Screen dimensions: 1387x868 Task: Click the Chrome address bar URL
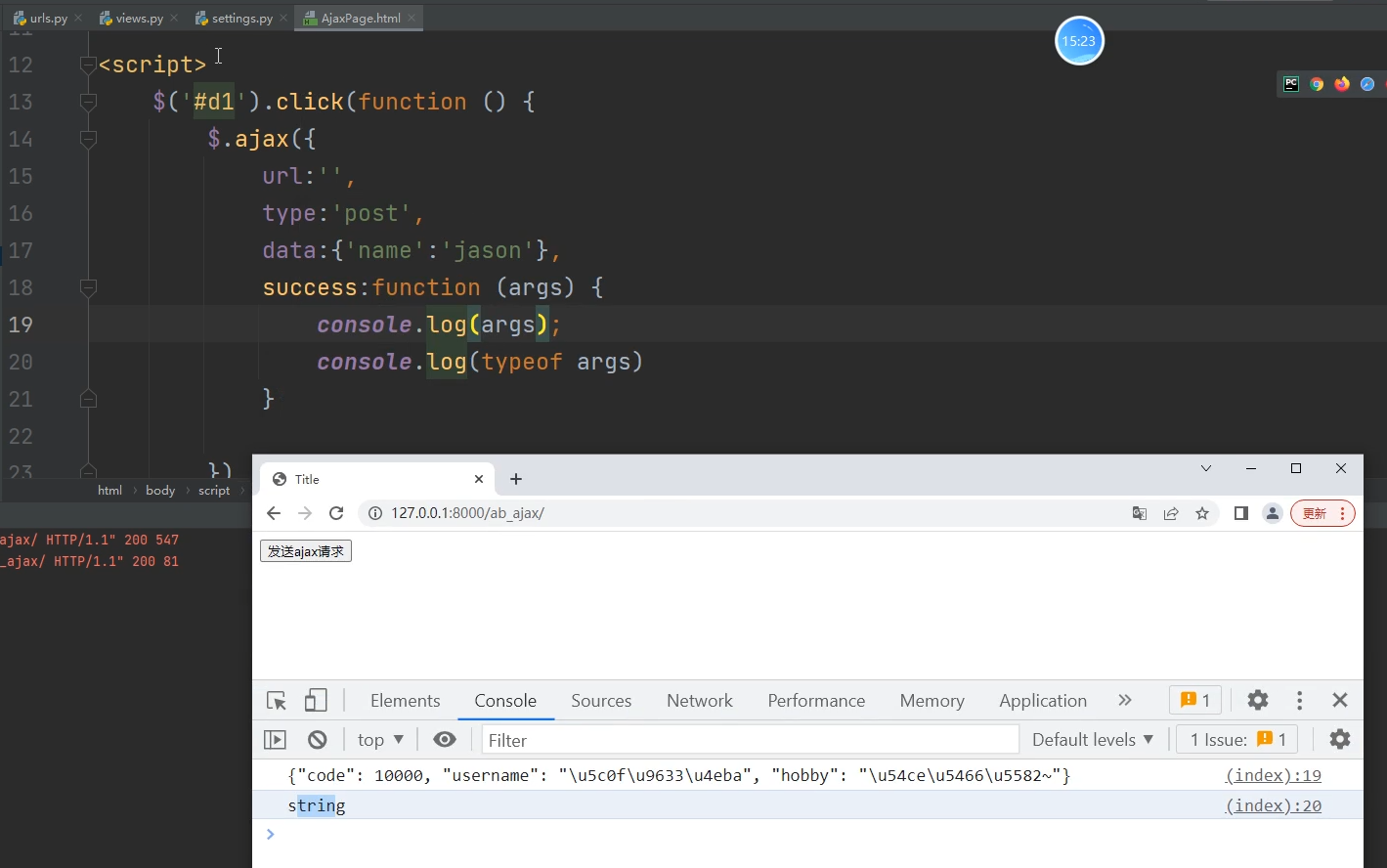point(467,513)
